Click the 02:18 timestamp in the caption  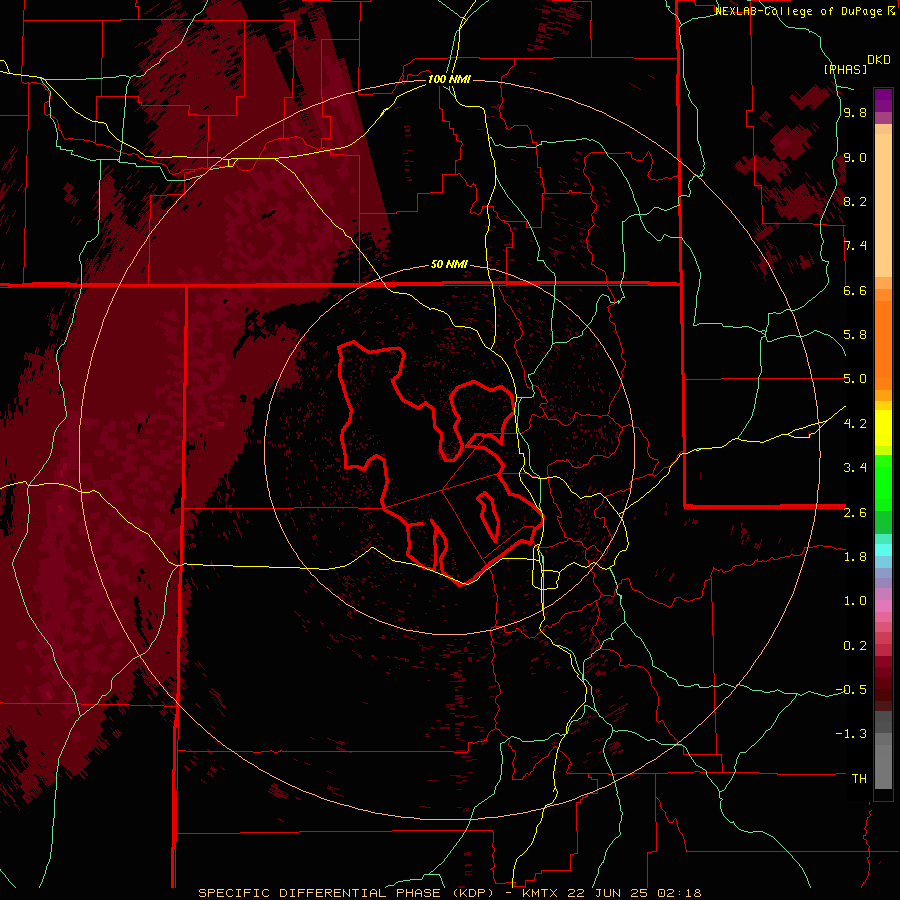tap(678, 893)
